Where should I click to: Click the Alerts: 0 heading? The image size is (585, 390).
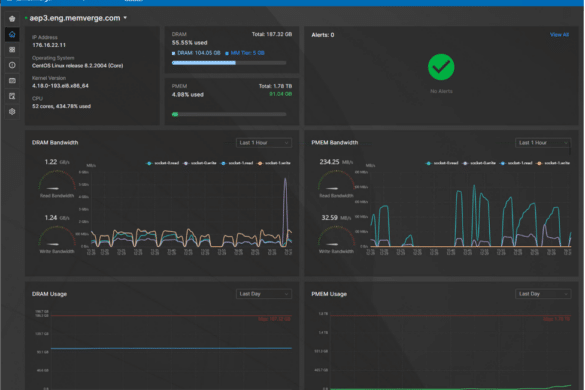coord(323,35)
